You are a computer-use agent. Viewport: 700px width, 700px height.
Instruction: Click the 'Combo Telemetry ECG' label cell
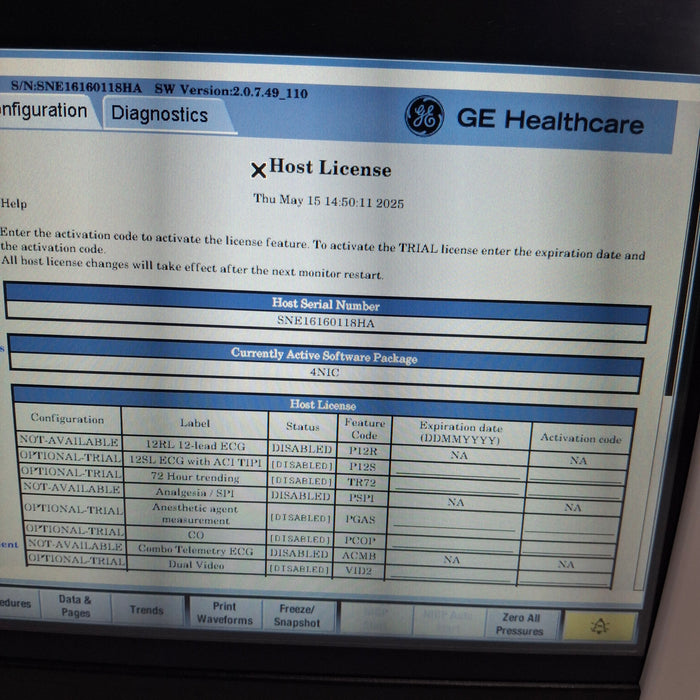(x=196, y=550)
